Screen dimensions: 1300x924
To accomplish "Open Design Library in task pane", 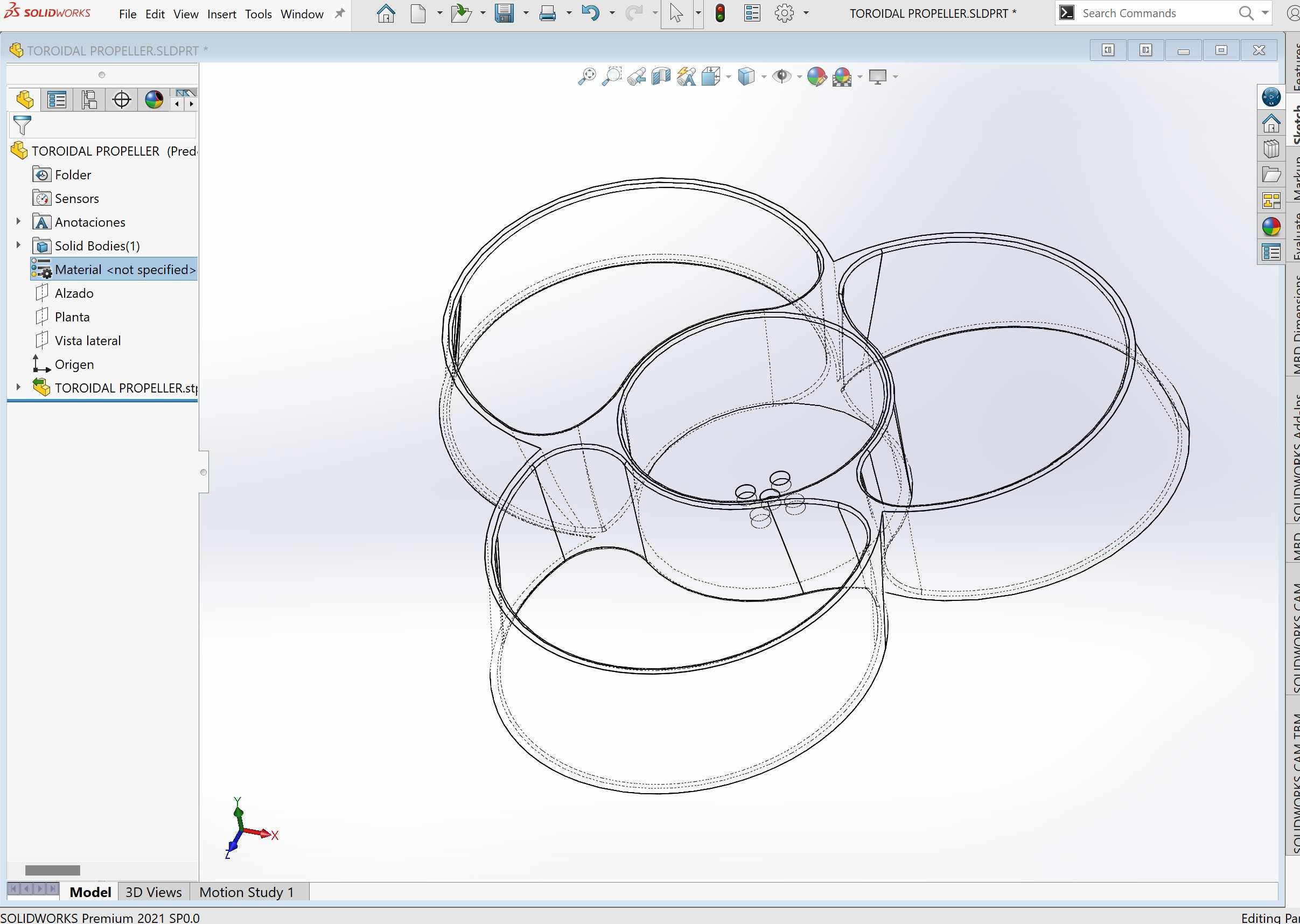I will 1271,149.
